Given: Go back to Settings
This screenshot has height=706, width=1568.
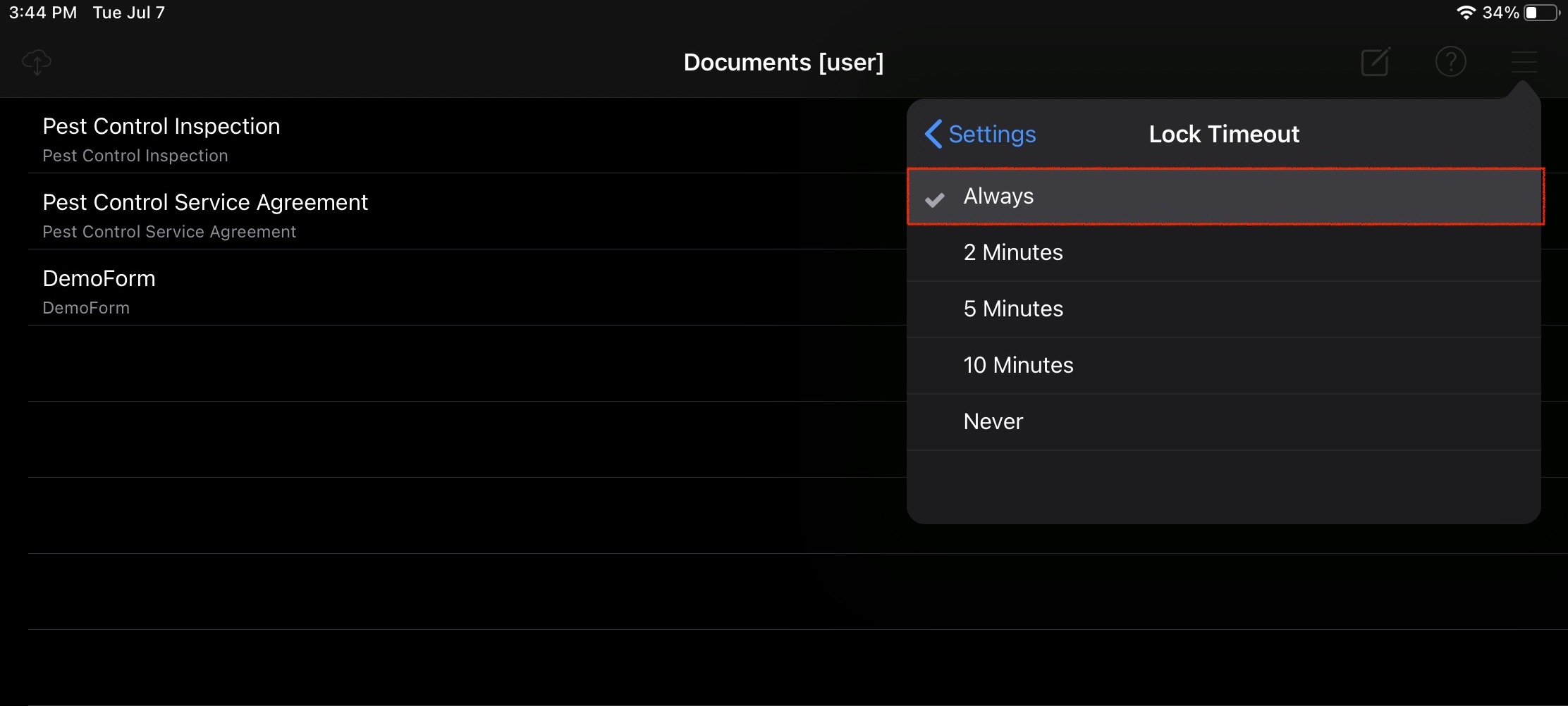Looking at the screenshot, I should coord(980,134).
